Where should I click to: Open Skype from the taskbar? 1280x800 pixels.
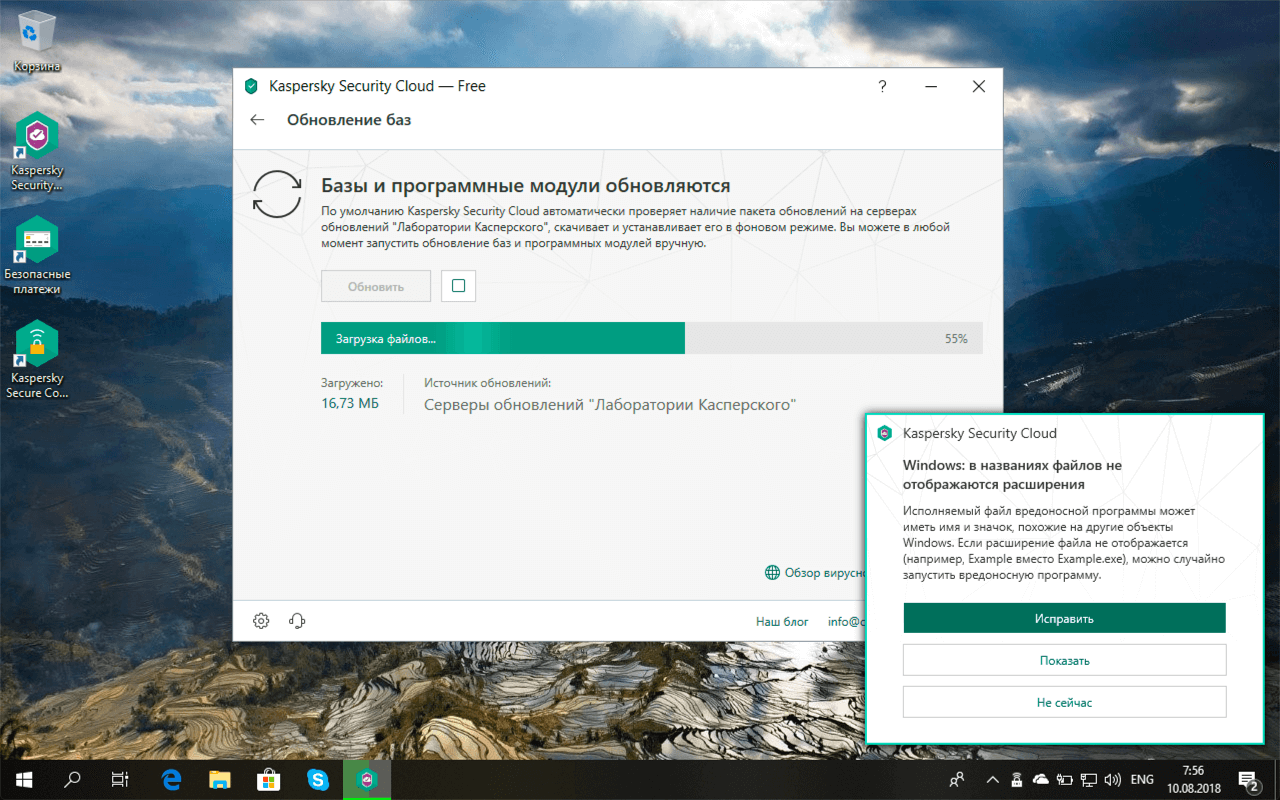tap(318, 779)
